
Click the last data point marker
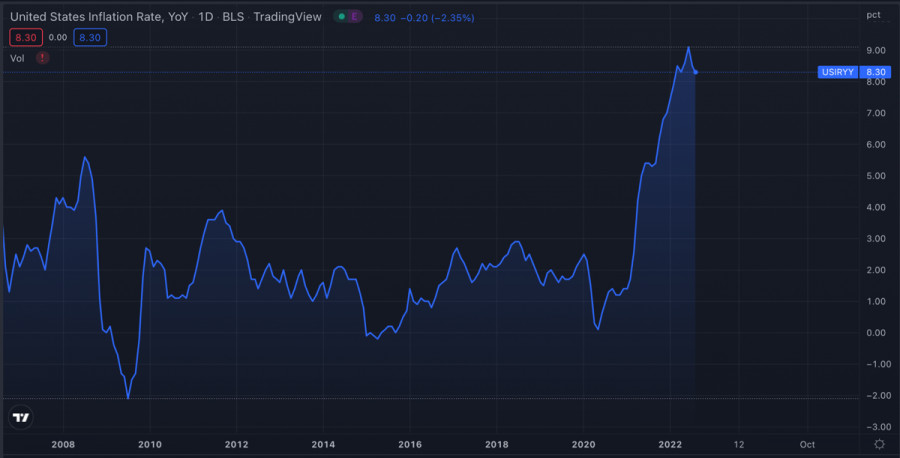695,72
